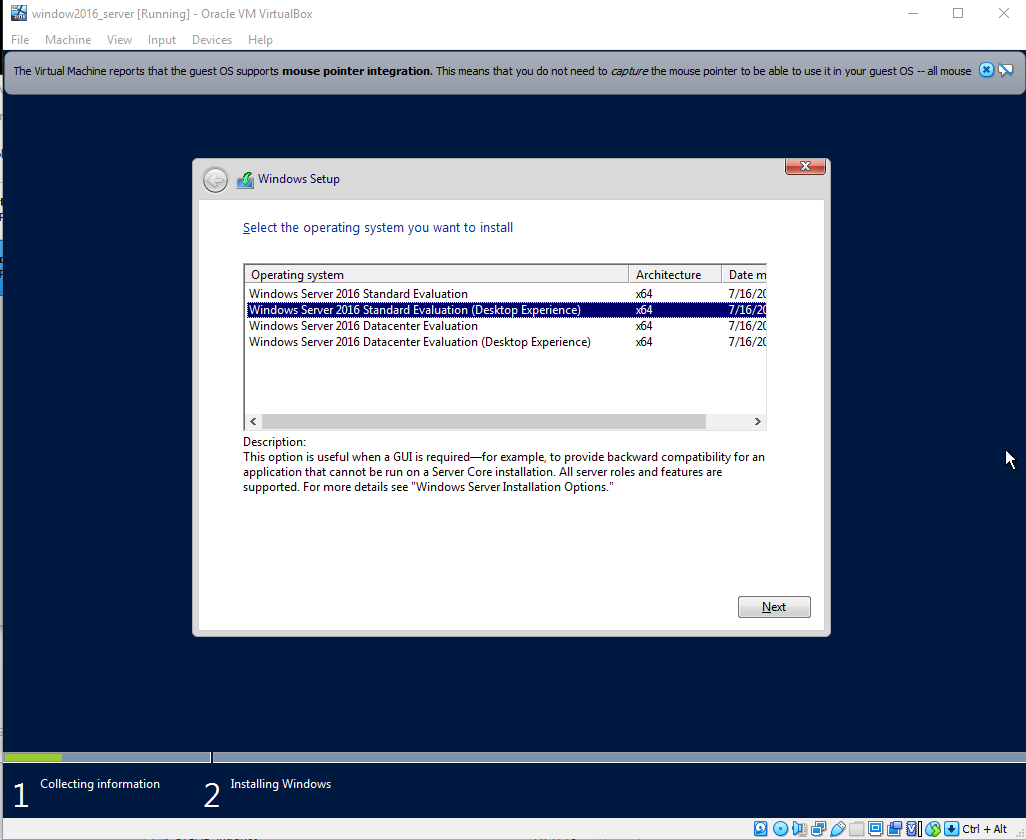The width and height of the screenshot is (1026, 840).
Task: Click the keyboard capture arrow icon
Action: 951,829
